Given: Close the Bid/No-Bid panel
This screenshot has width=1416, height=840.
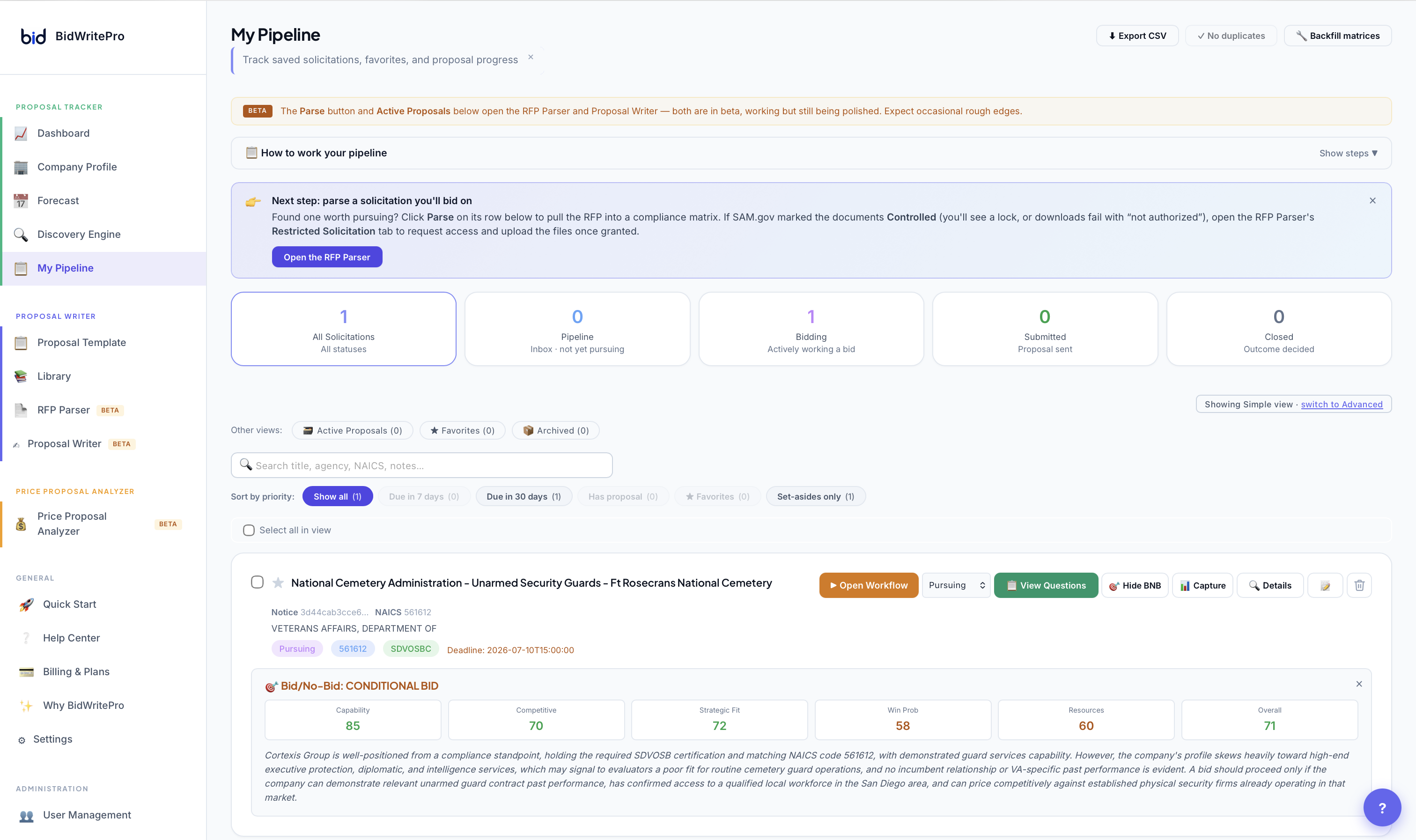Looking at the screenshot, I should 1359,685.
